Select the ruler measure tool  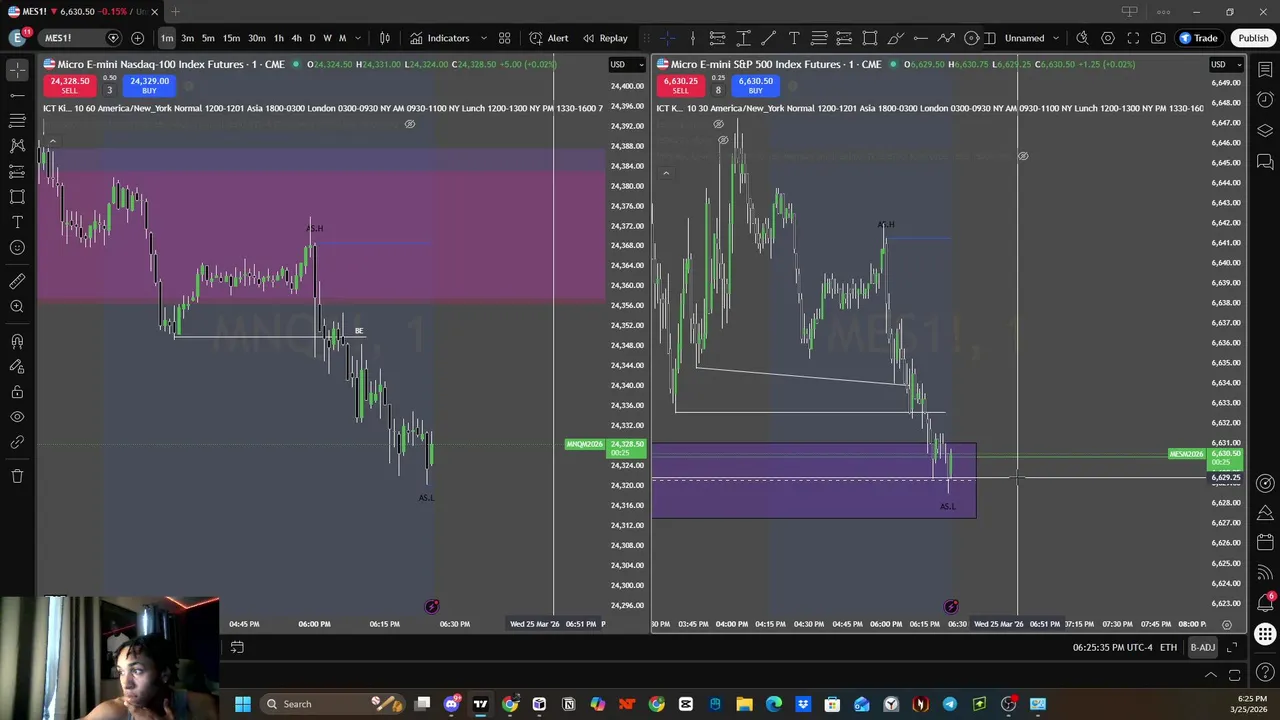[17, 281]
